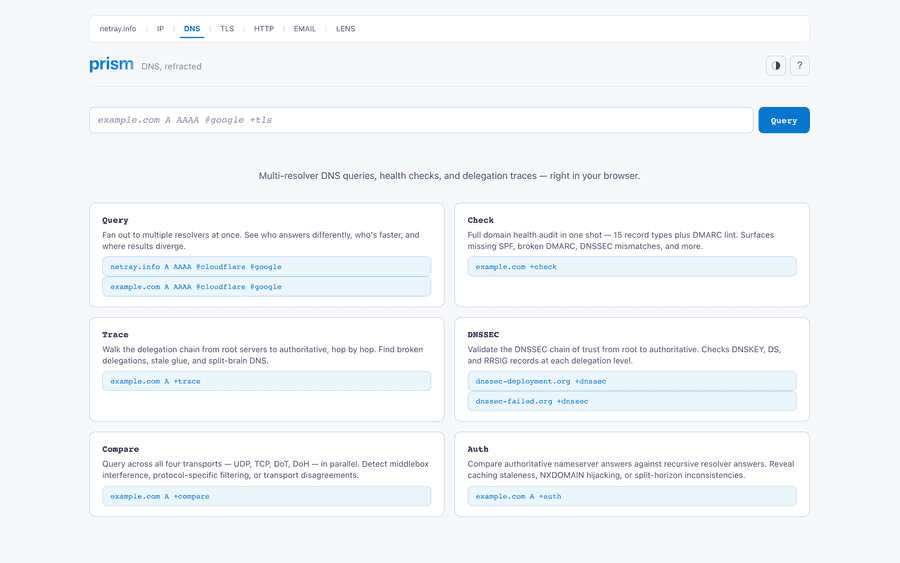Open the netray.info nav link

click(x=118, y=29)
